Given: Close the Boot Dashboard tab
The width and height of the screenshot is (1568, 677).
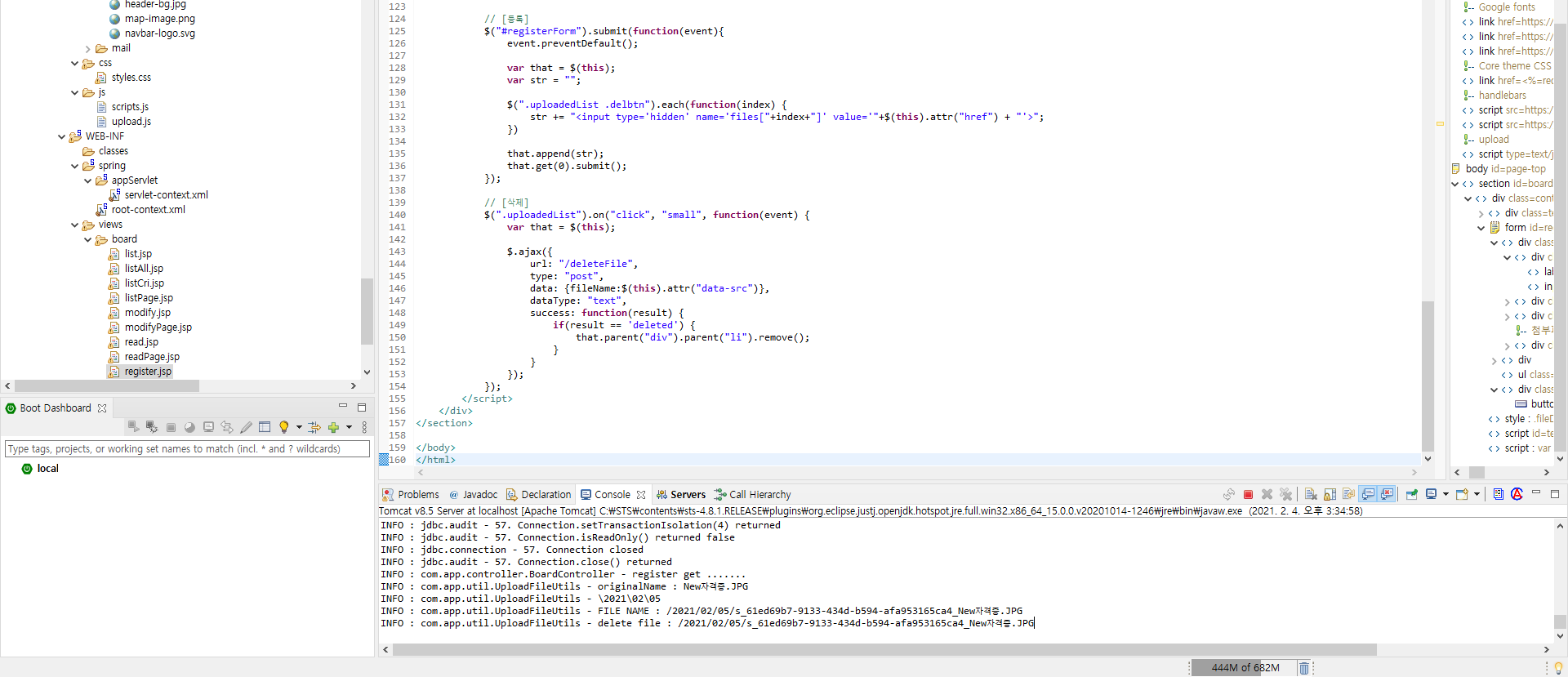Looking at the screenshot, I should [102, 408].
